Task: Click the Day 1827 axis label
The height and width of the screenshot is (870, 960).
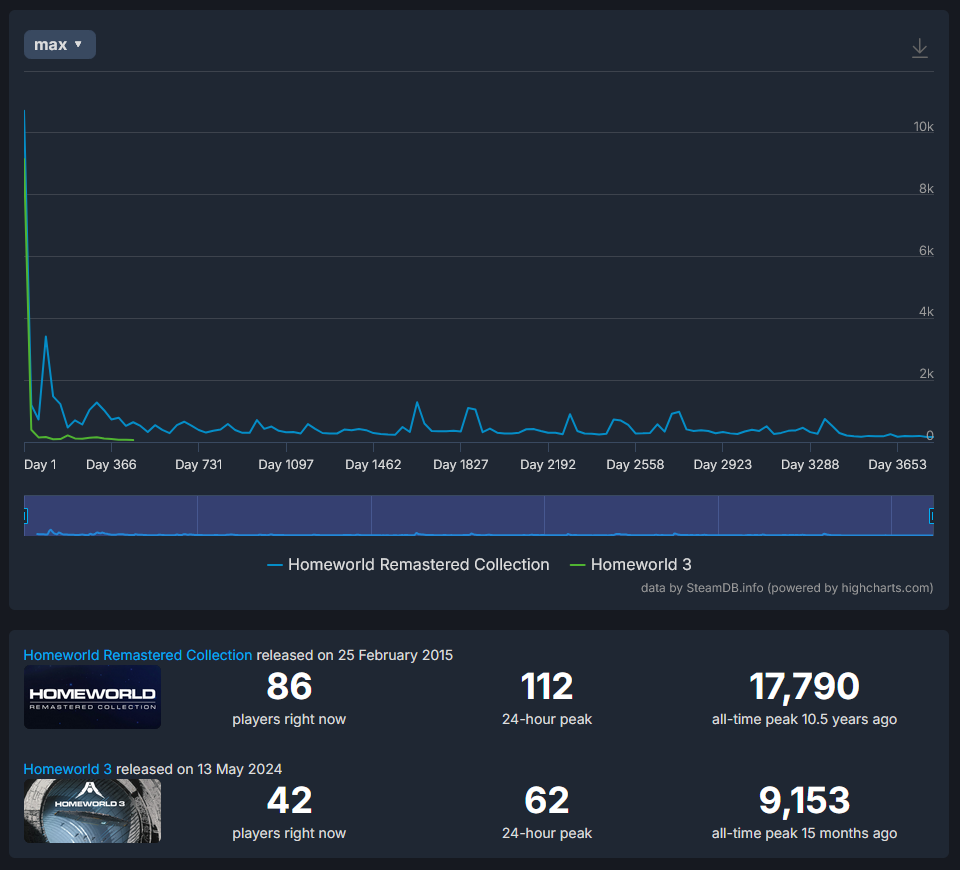Action: (x=460, y=465)
